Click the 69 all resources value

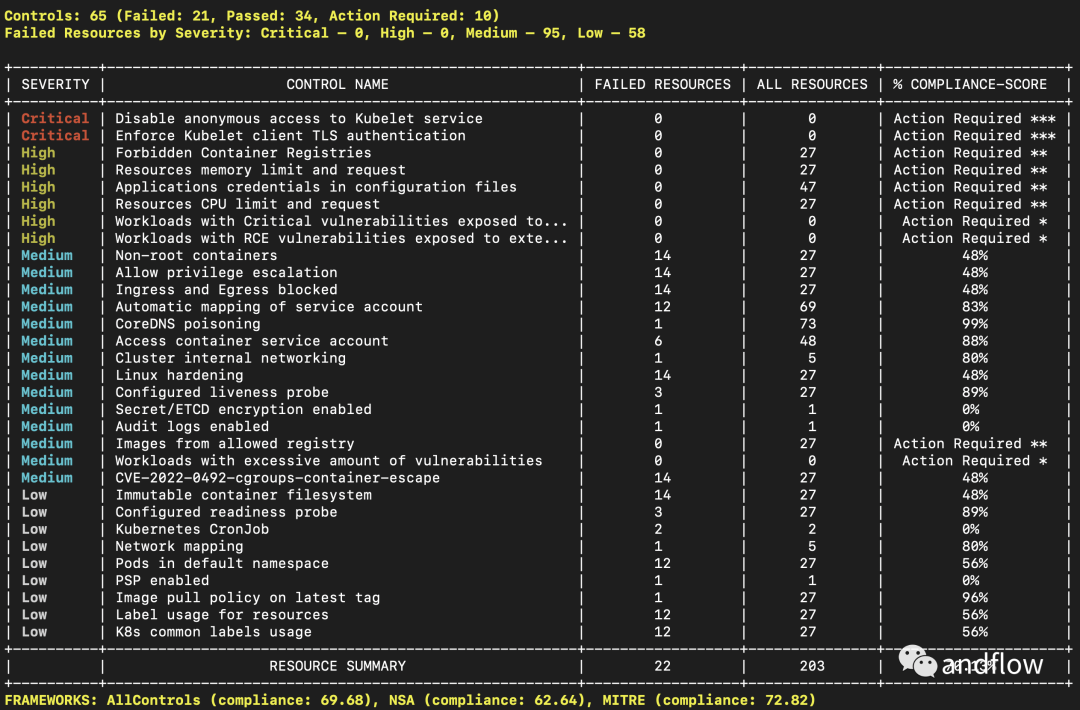tap(808, 306)
